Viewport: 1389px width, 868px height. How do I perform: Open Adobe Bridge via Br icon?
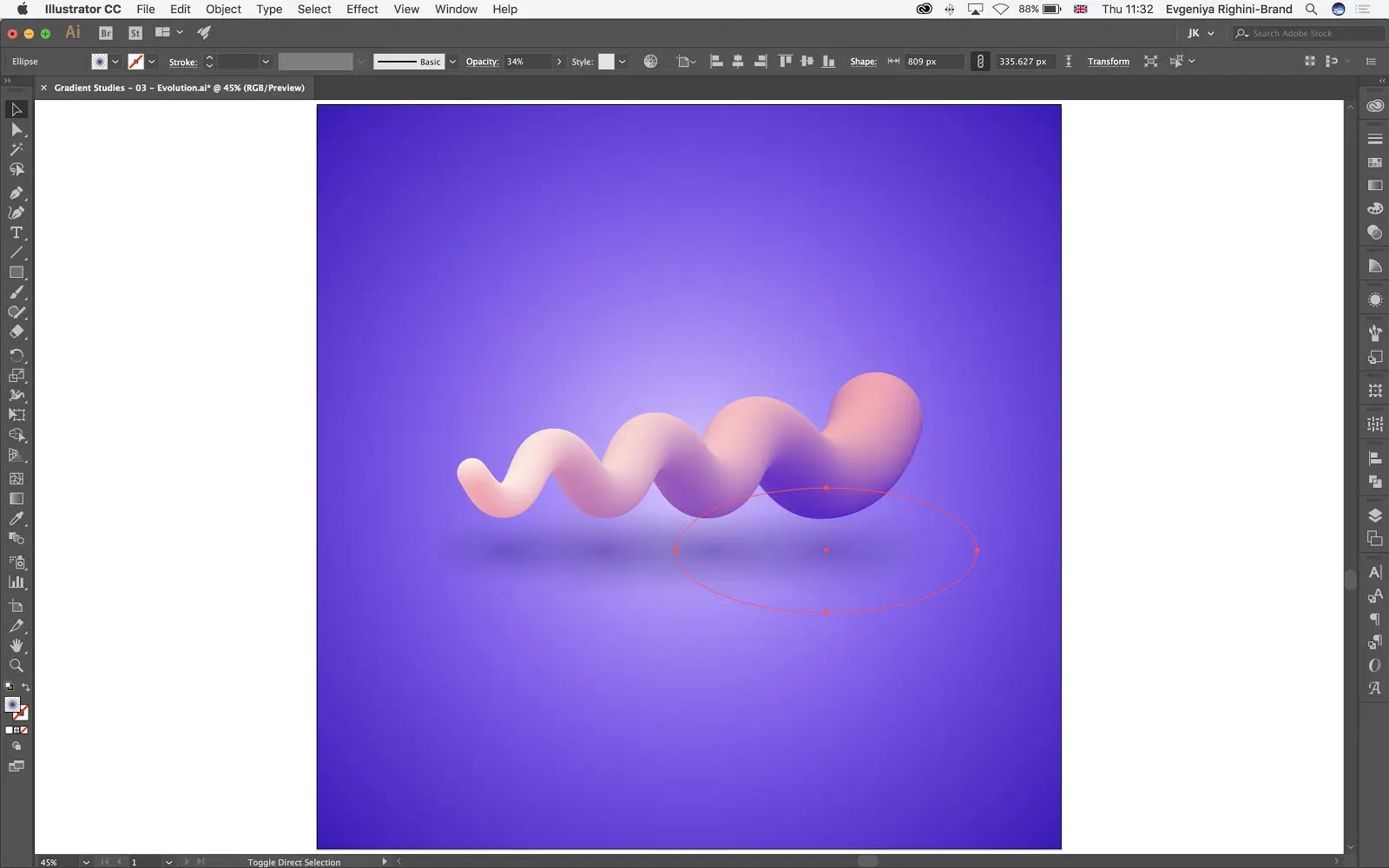coord(106,33)
